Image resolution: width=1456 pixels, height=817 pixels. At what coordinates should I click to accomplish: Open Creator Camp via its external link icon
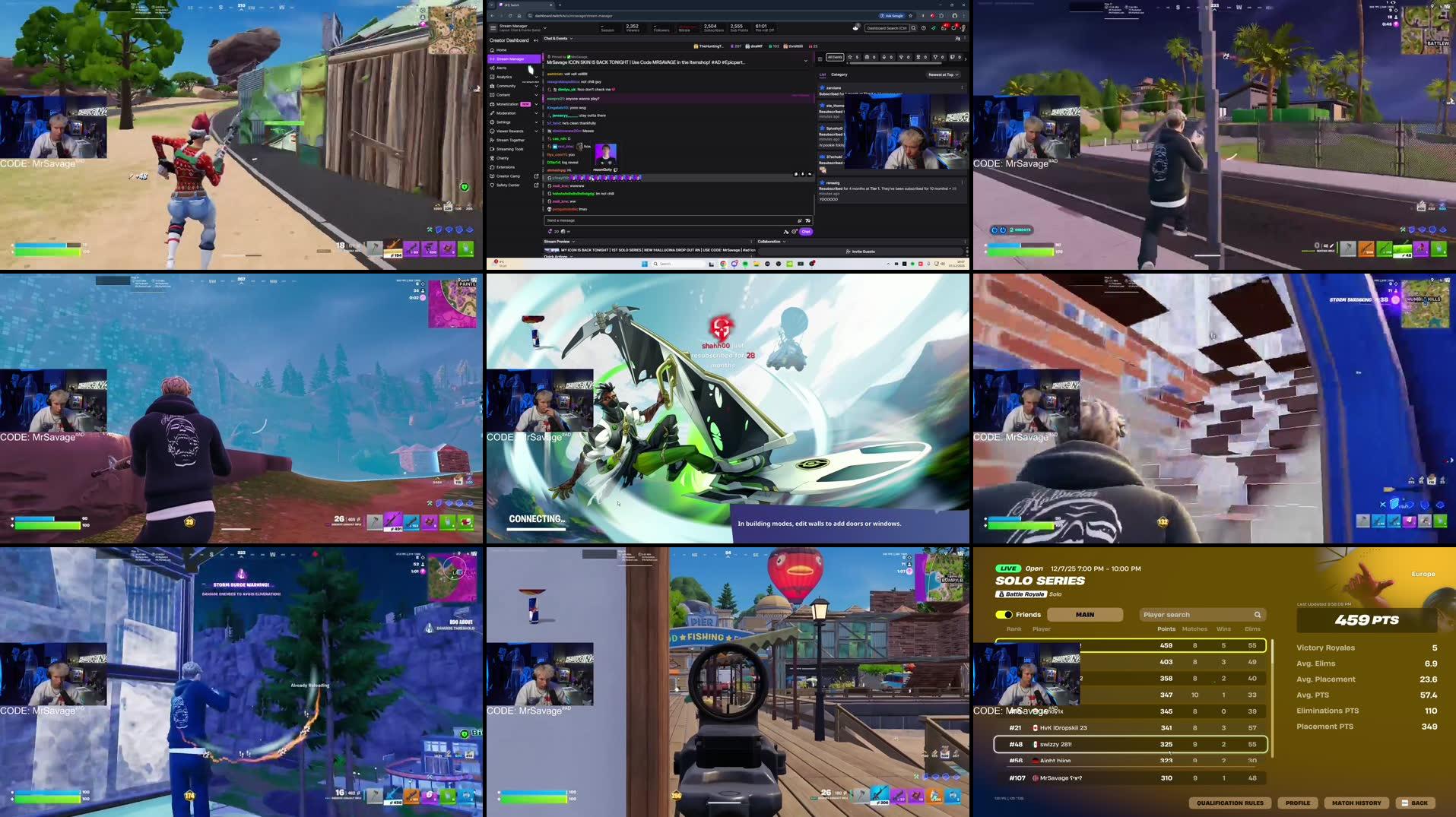pyautogui.click(x=536, y=176)
